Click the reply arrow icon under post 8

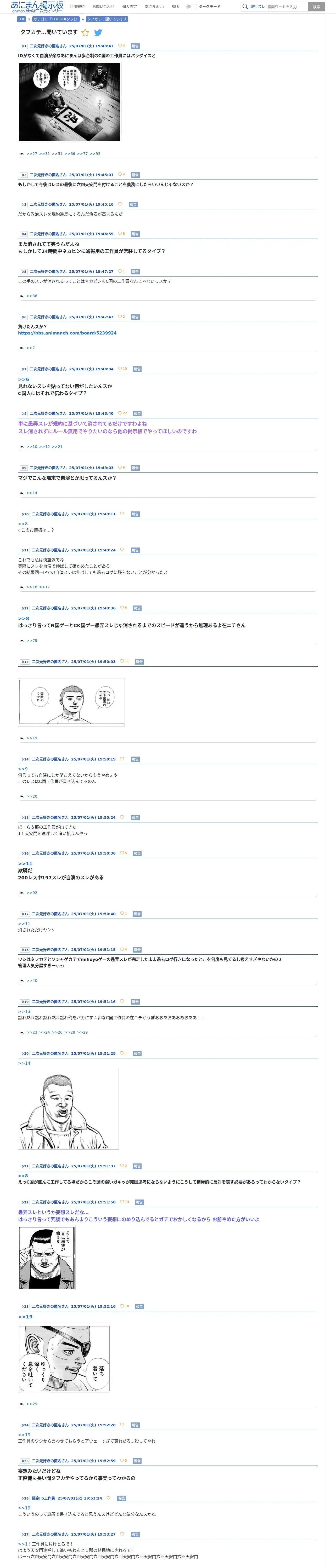(x=22, y=447)
